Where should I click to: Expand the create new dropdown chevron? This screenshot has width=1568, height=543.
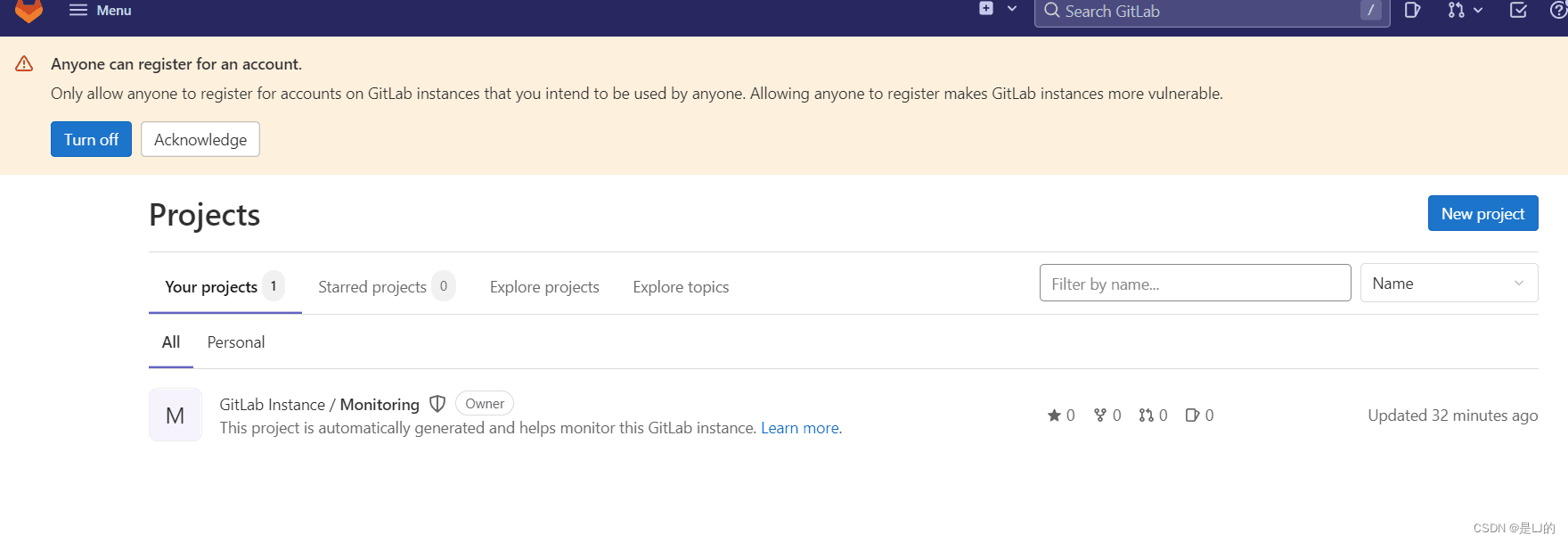pyautogui.click(x=1012, y=9)
